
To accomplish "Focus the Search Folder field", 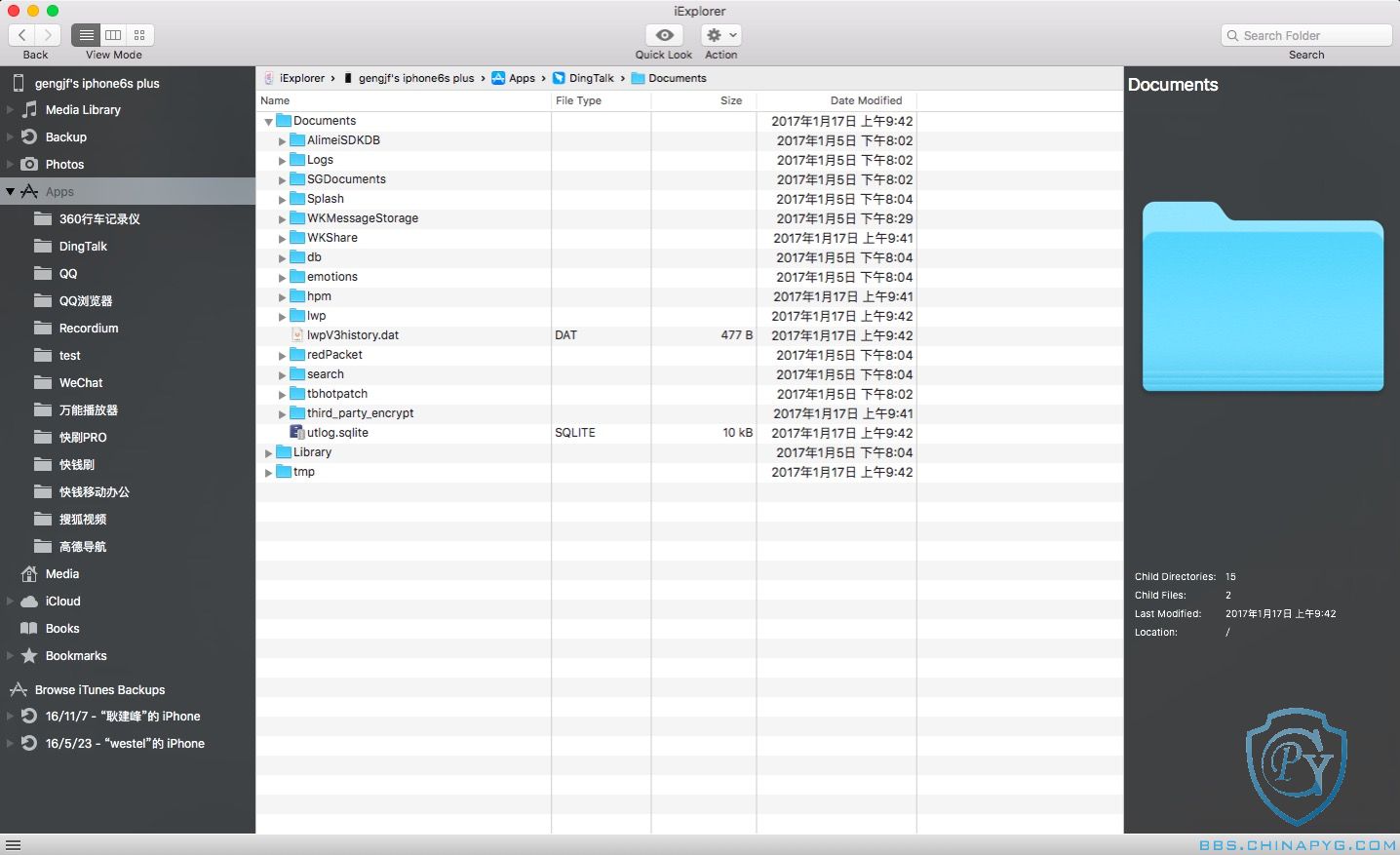I will [x=1306, y=35].
